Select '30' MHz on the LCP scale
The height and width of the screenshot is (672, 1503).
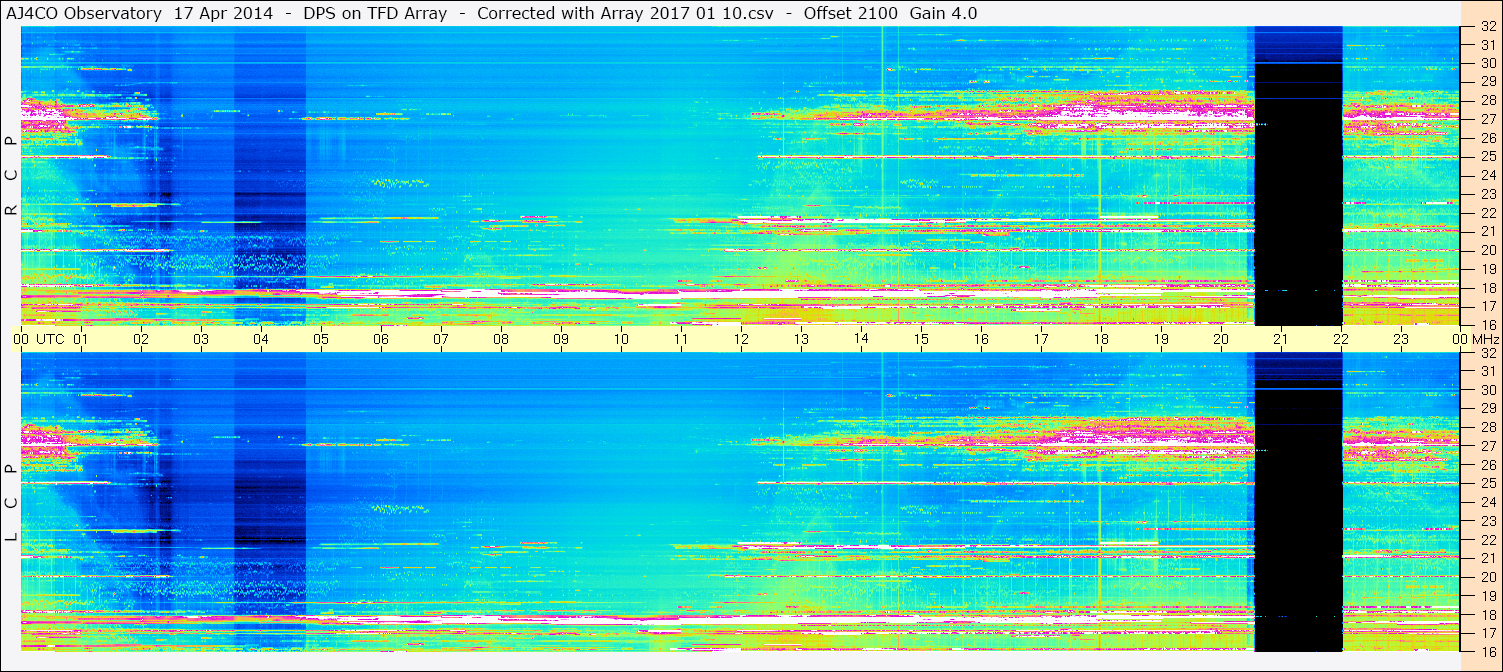[x=1487, y=390]
